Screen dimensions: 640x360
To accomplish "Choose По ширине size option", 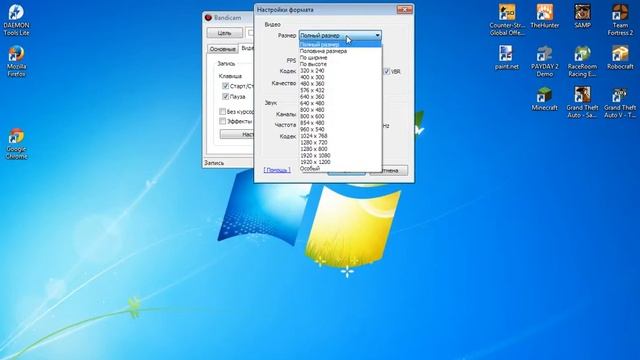I will (340, 58).
